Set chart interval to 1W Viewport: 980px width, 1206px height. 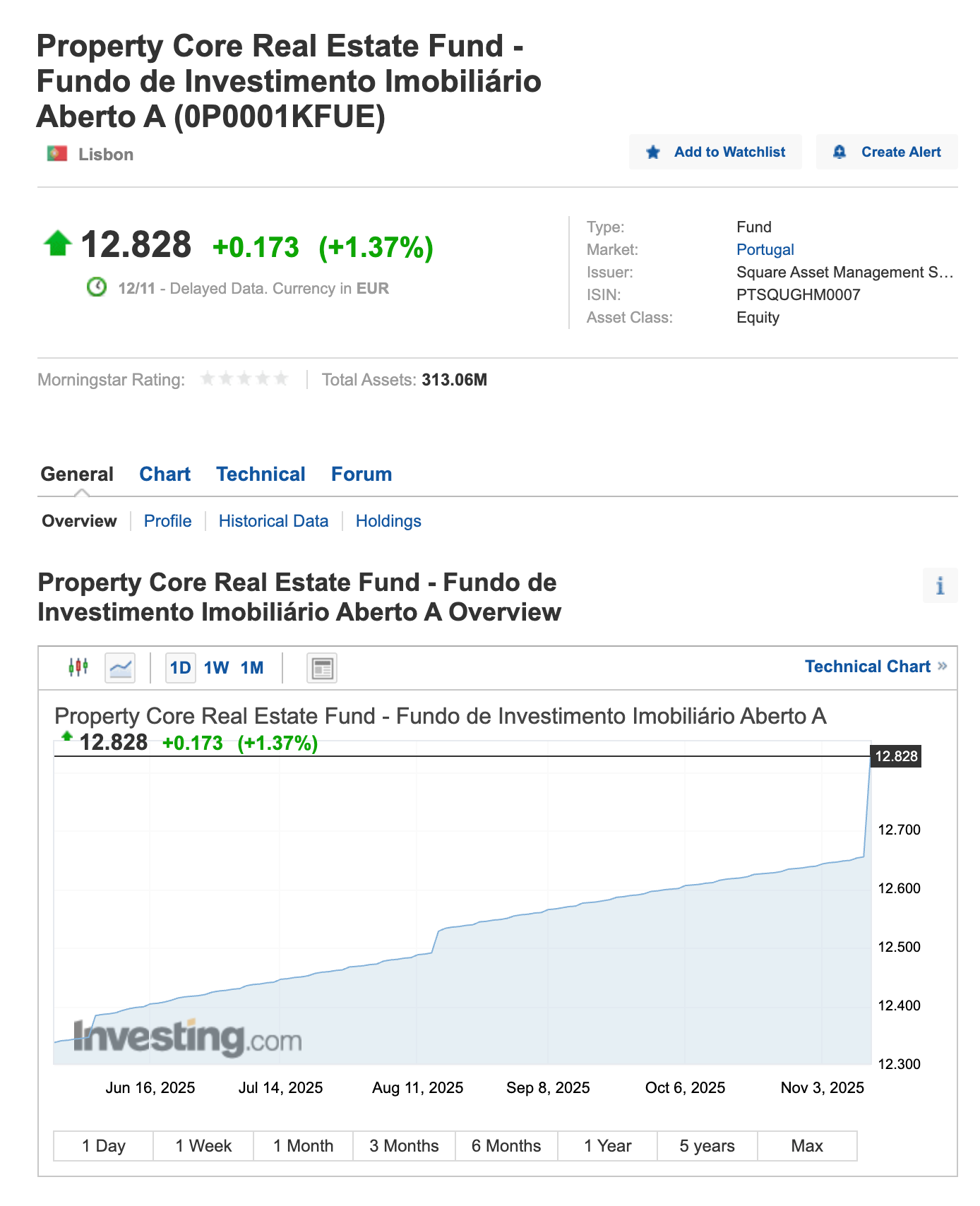(x=216, y=668)
